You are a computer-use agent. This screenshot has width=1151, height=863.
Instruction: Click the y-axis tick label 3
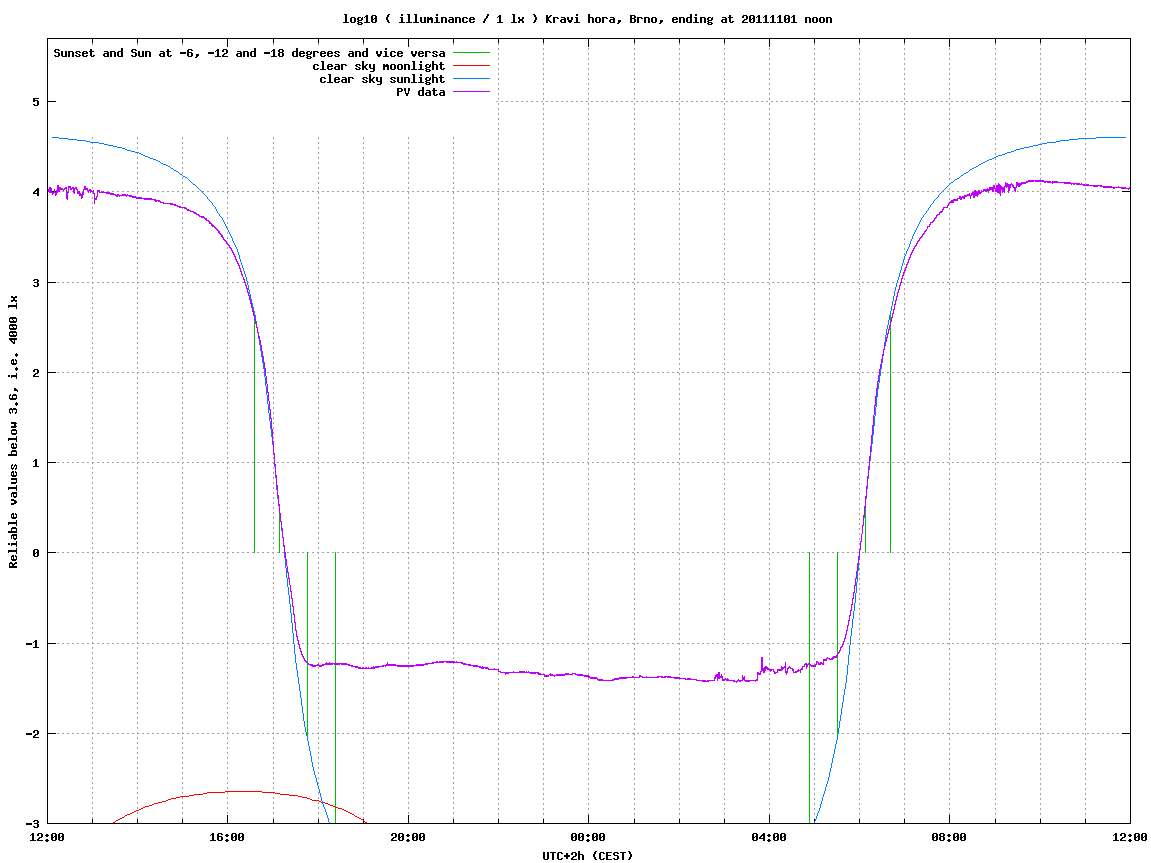[35, 283]
